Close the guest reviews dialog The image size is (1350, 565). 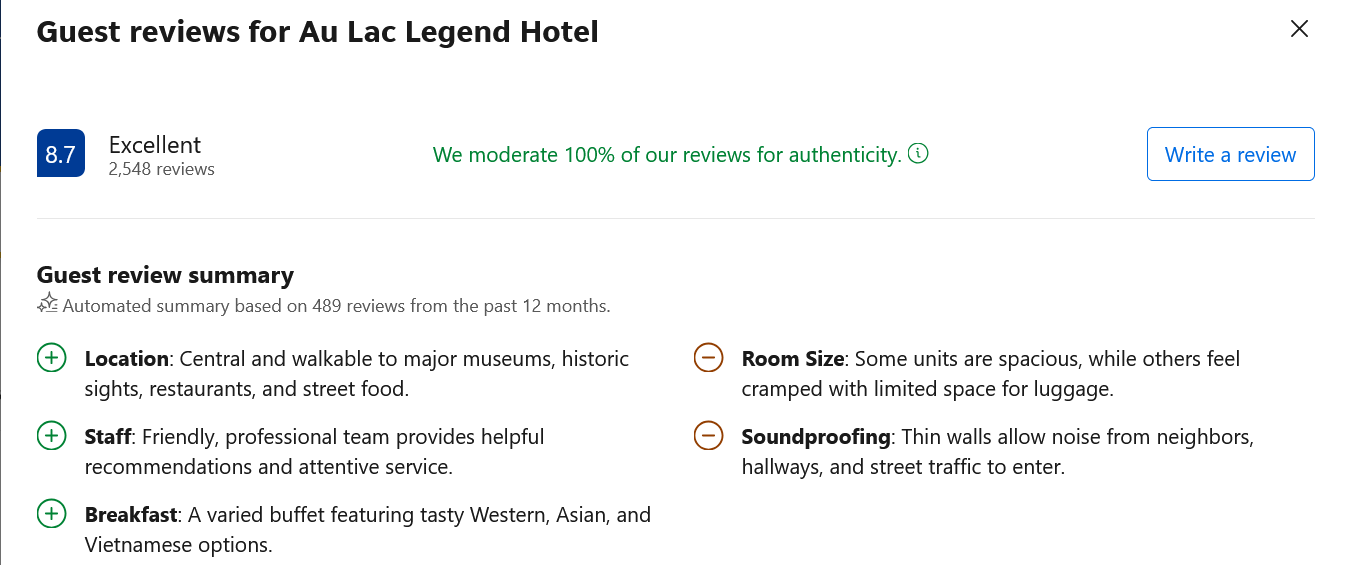point(1299,29)
